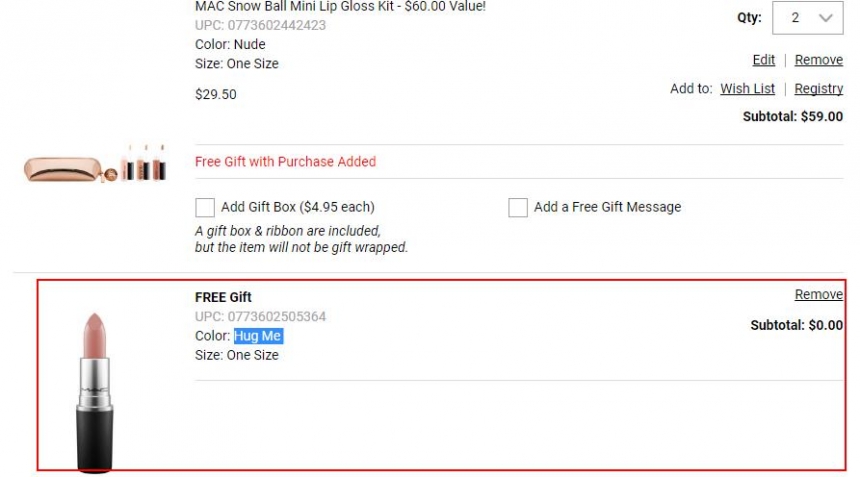Click the MAC lipstick free gift image

94,392
